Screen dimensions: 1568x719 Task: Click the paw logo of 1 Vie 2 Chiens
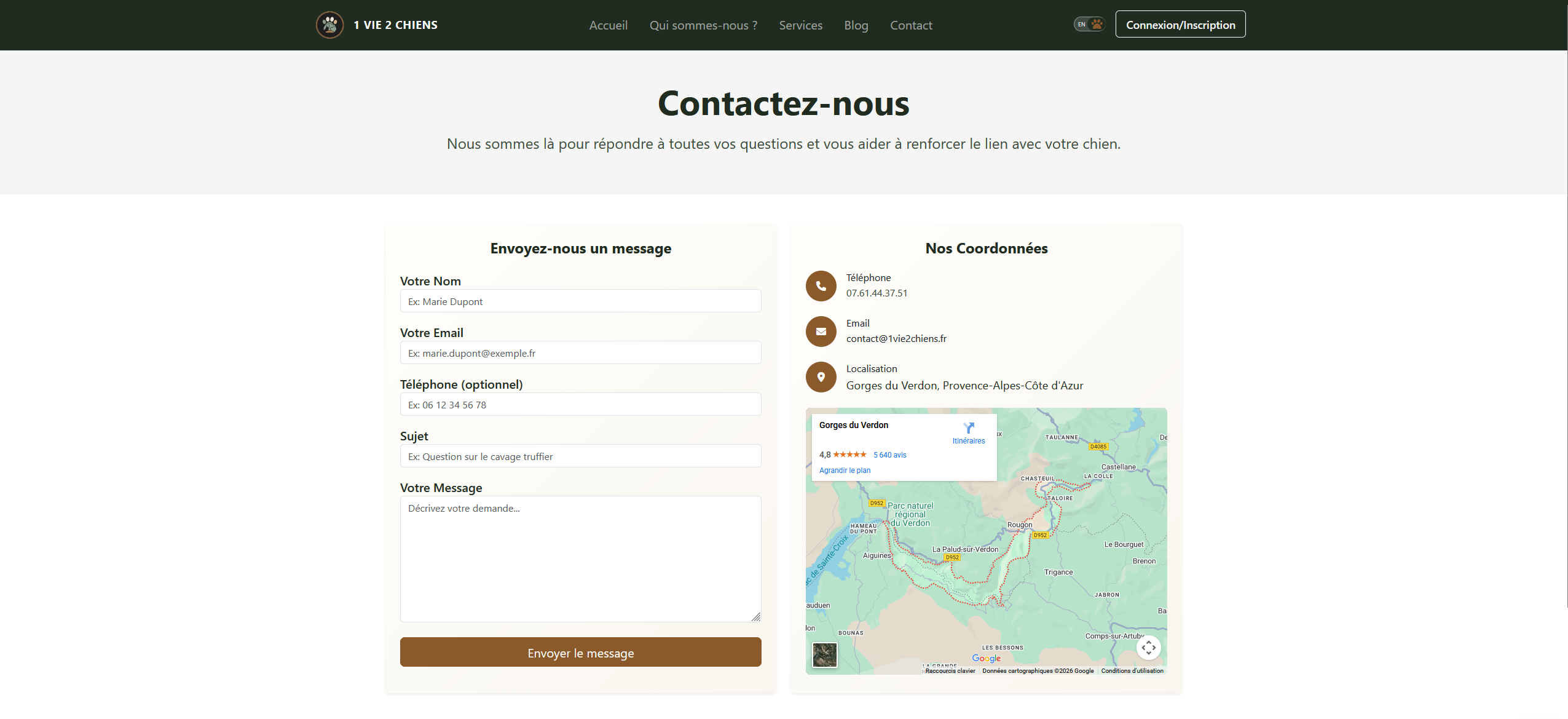click(x=330, y=25)
